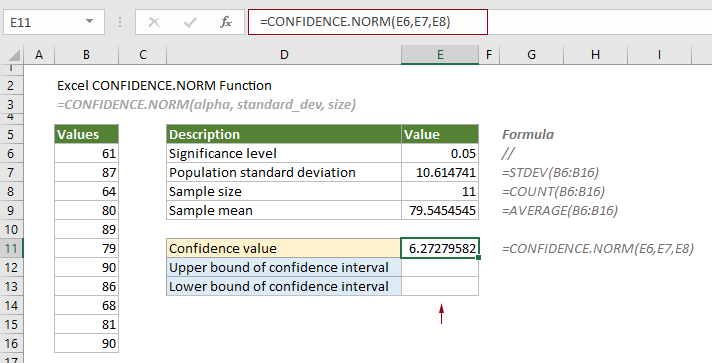Click the value 68 in column B
The height and width of the screenshot is (363, 712).
click(x=86, y=305)
